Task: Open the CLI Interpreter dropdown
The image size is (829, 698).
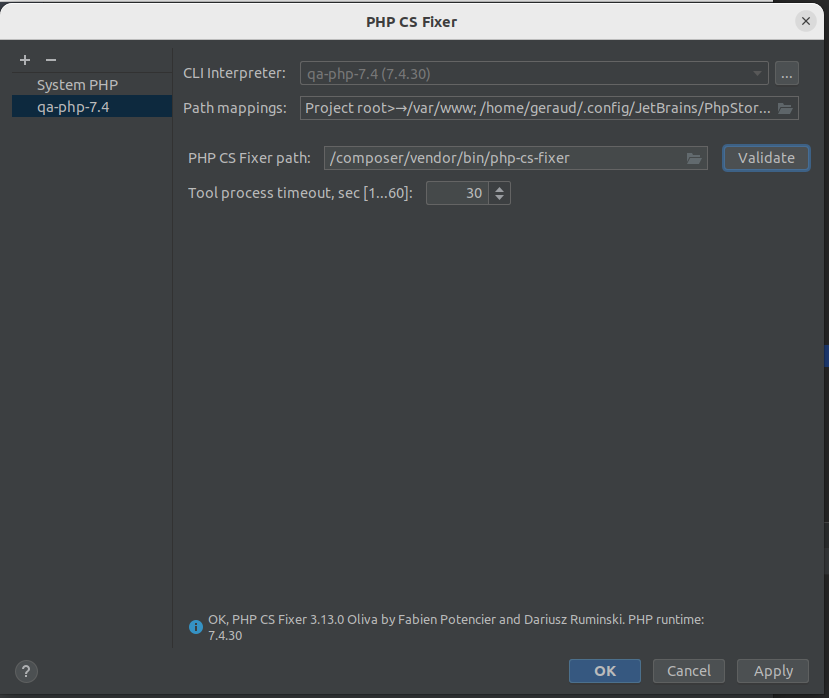Action: pyautogui.click(x=534, y=73)
